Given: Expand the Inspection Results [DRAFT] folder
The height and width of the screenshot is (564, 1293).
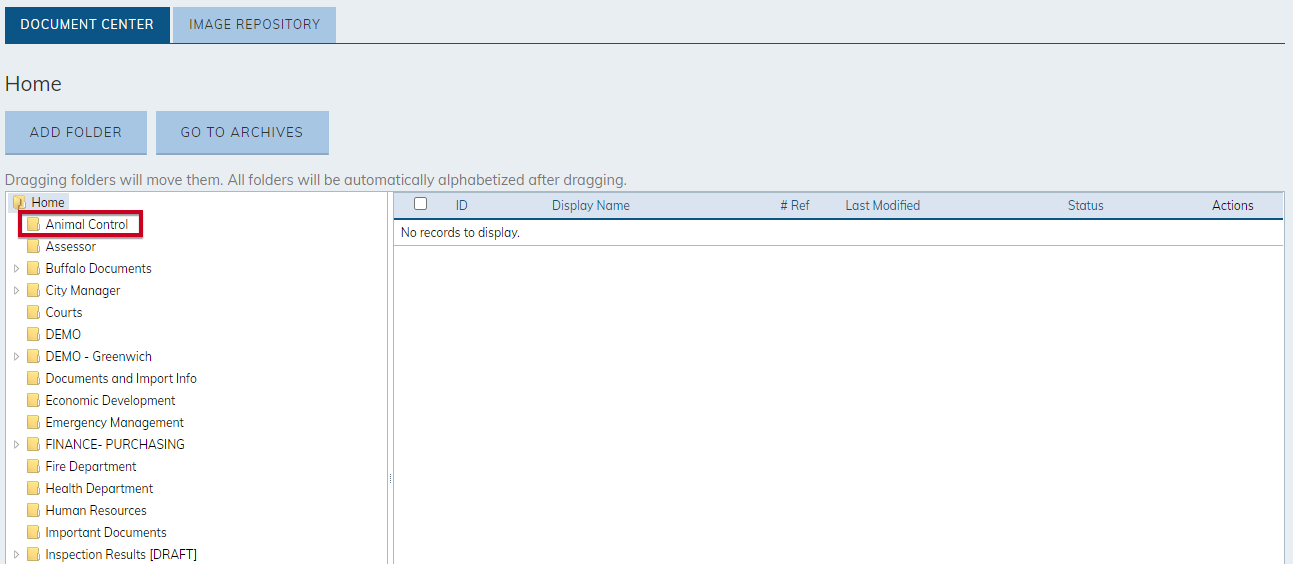Looking at the screenshot, I should click(x=16, y=555).
